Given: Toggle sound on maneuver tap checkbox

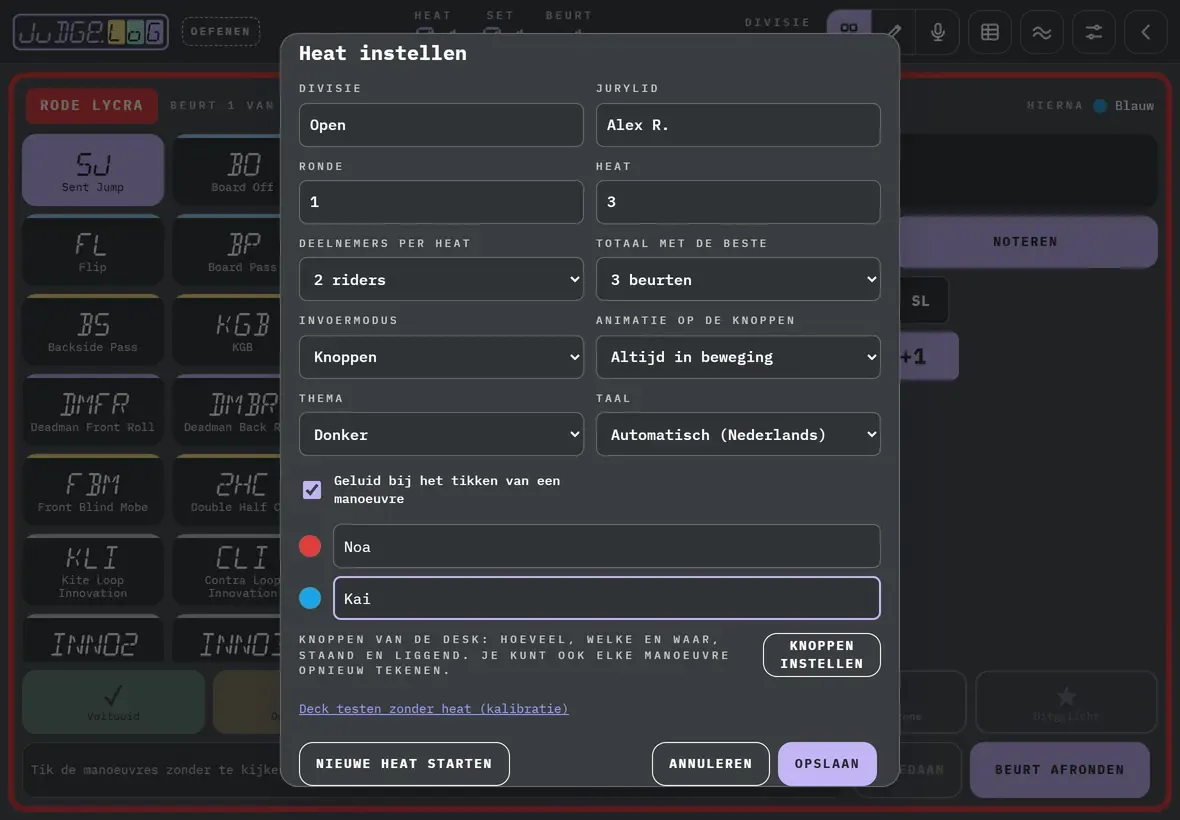Looking at the screenshot, I should click(x=312, y=490).
